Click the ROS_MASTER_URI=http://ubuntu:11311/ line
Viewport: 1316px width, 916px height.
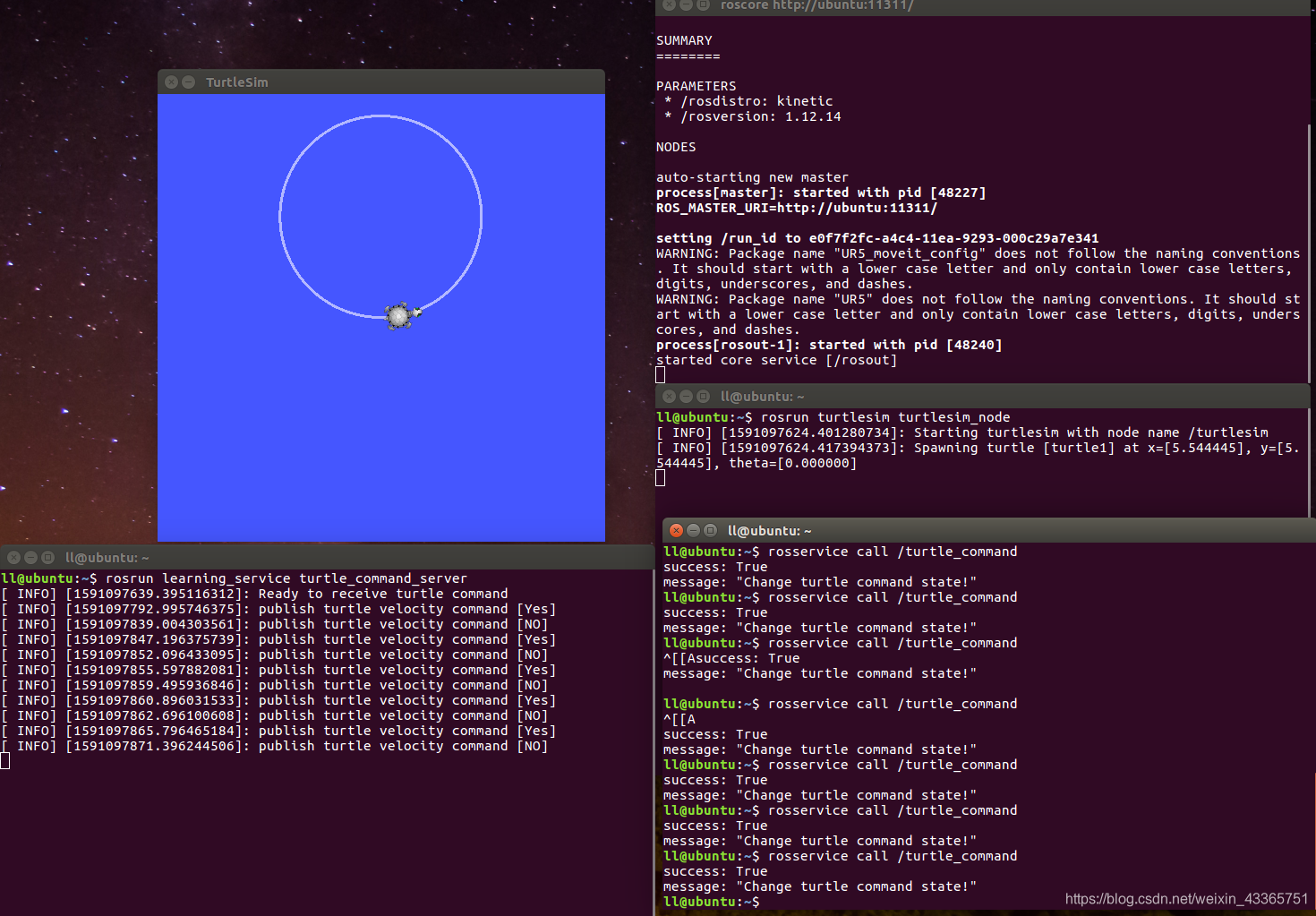[797, 208]
